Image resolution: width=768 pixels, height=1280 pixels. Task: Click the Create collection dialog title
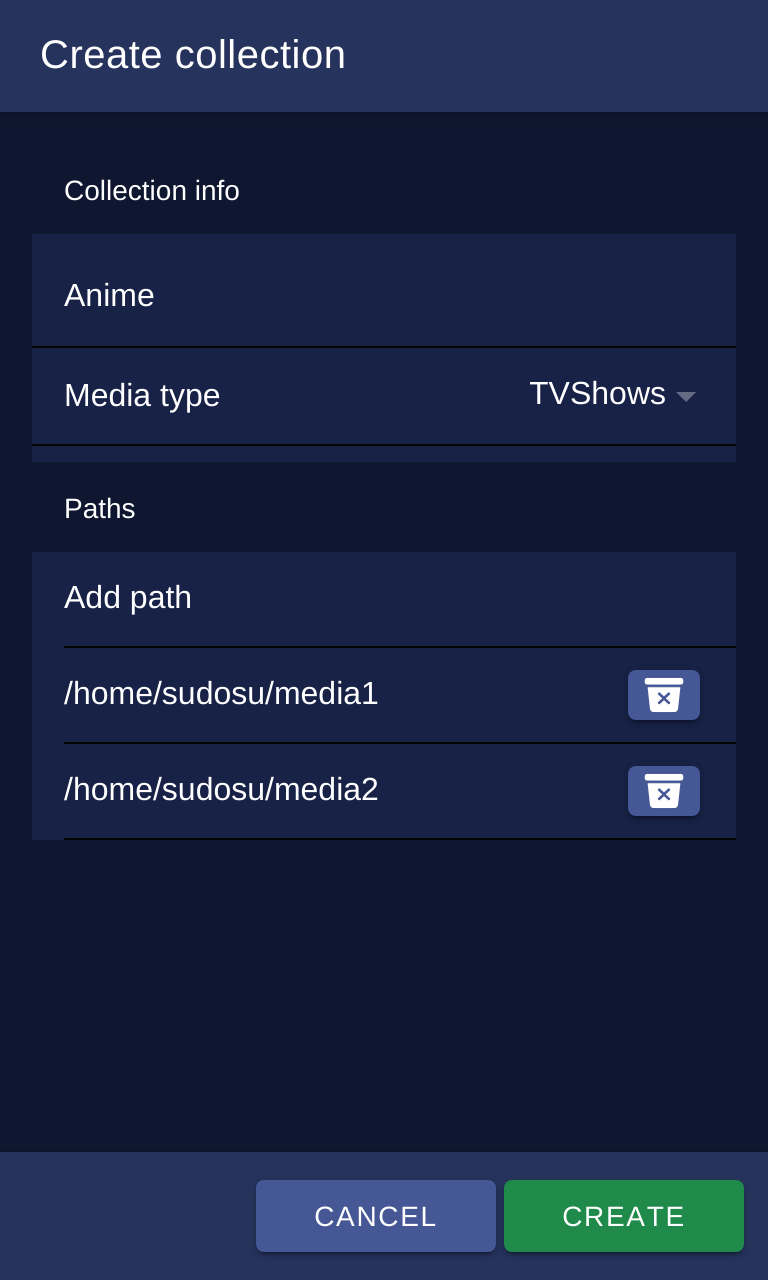tap(193, 55)
